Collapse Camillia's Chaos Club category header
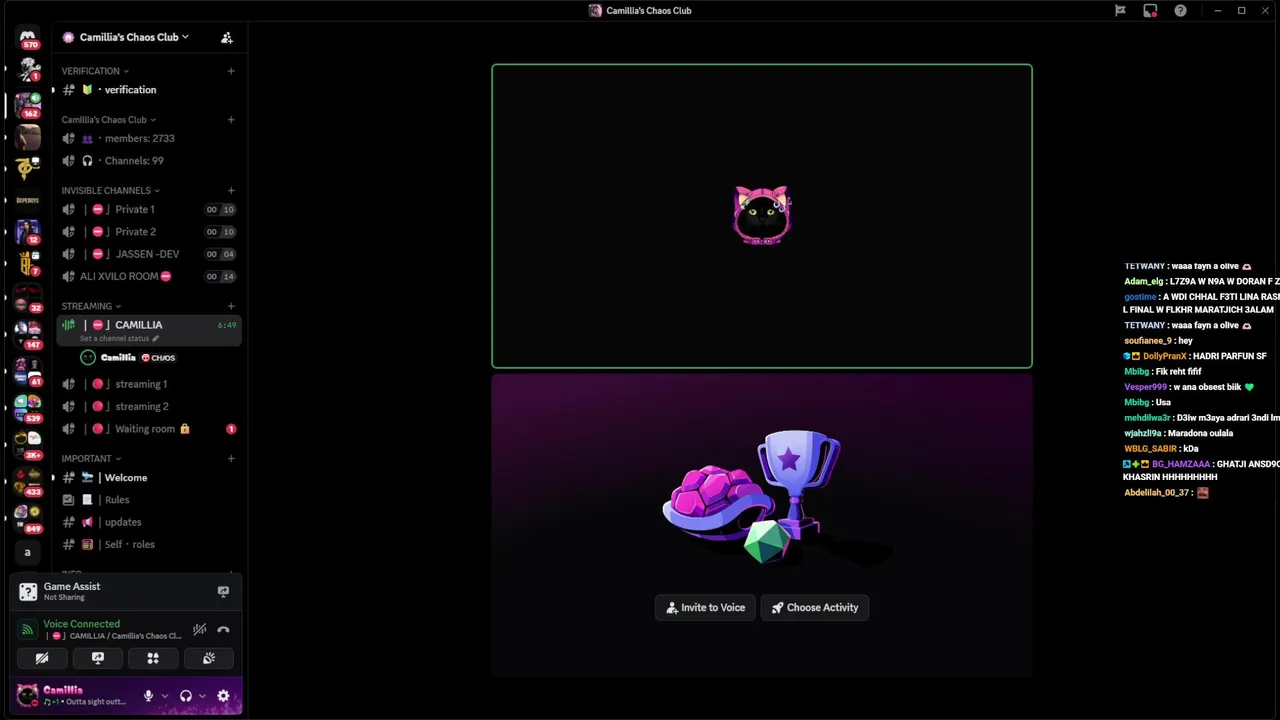 108,119
